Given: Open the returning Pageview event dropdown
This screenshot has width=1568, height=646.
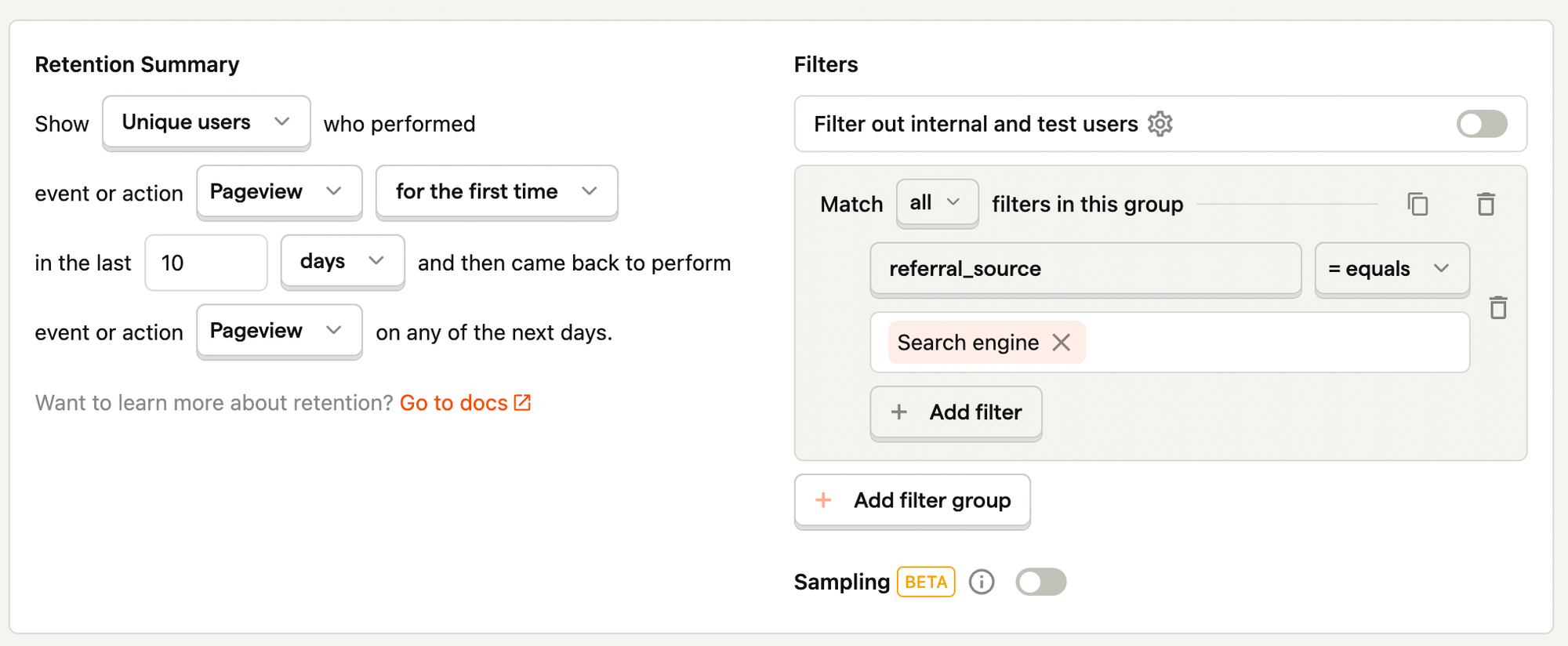Looking at the screenshot, I should pyautogui.click(x=279, y=331).
